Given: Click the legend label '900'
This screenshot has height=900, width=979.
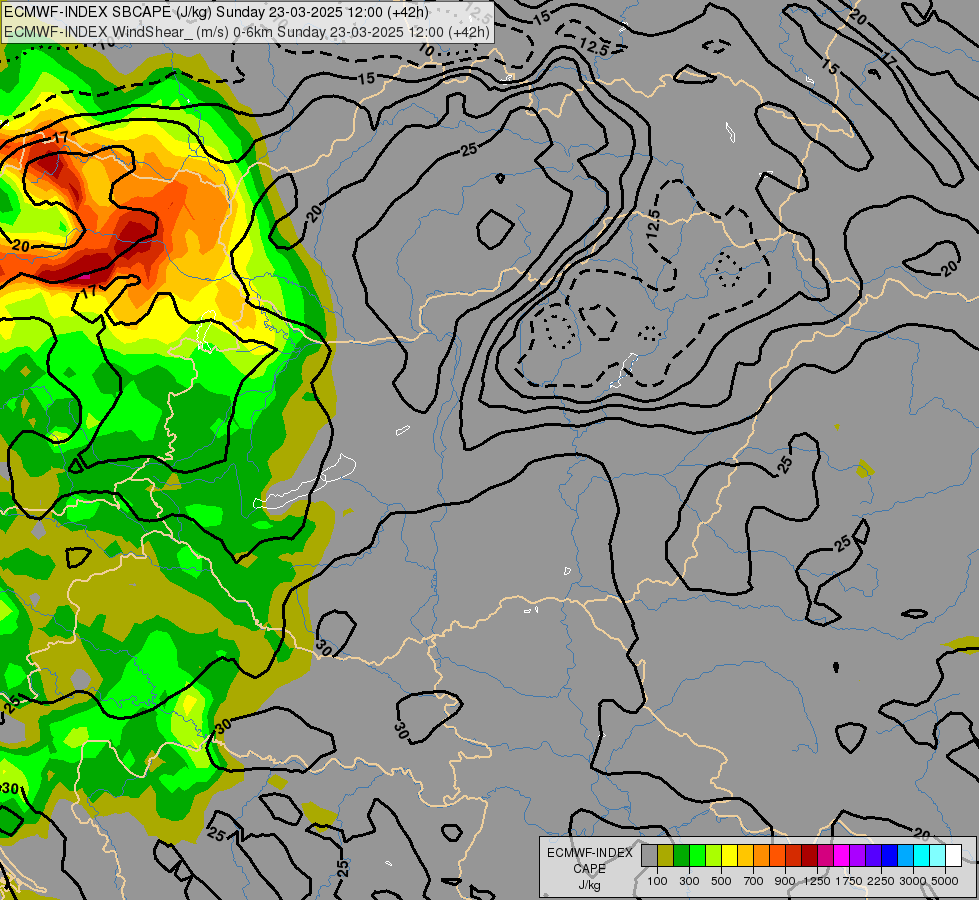Looking at the screenshot, I should point(785,881).
